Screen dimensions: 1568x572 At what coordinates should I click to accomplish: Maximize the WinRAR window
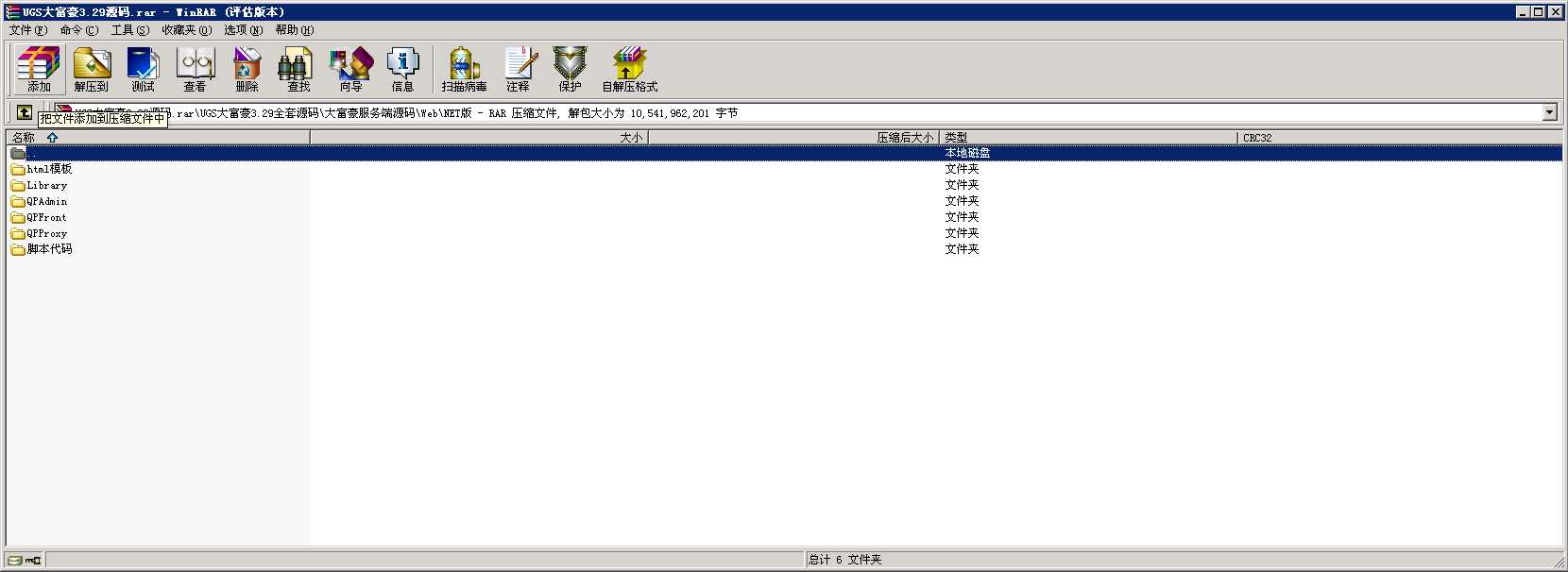click(1539, 12)
